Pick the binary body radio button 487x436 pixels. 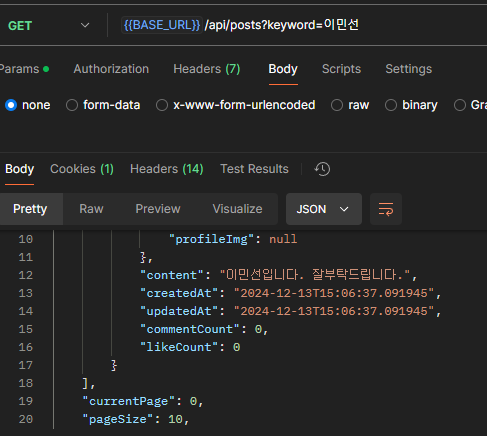[391, 105]
